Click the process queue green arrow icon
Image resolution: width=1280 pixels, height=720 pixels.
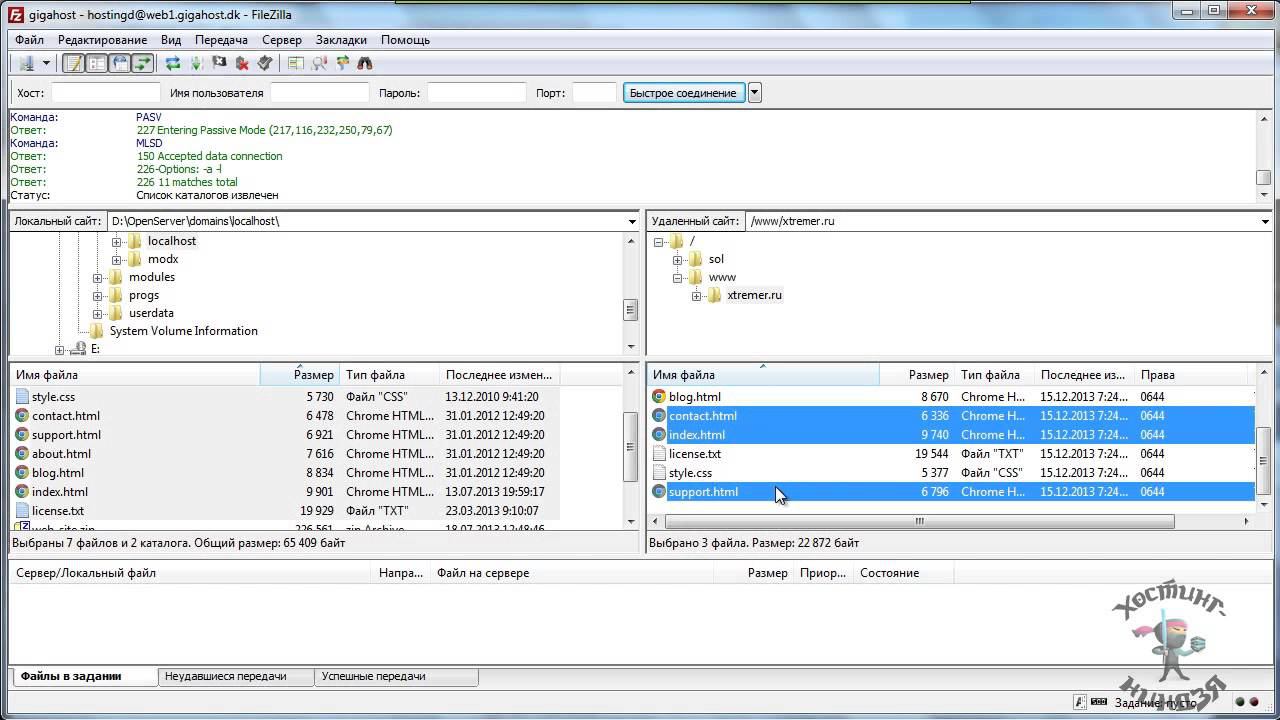[x=196, y=63]
